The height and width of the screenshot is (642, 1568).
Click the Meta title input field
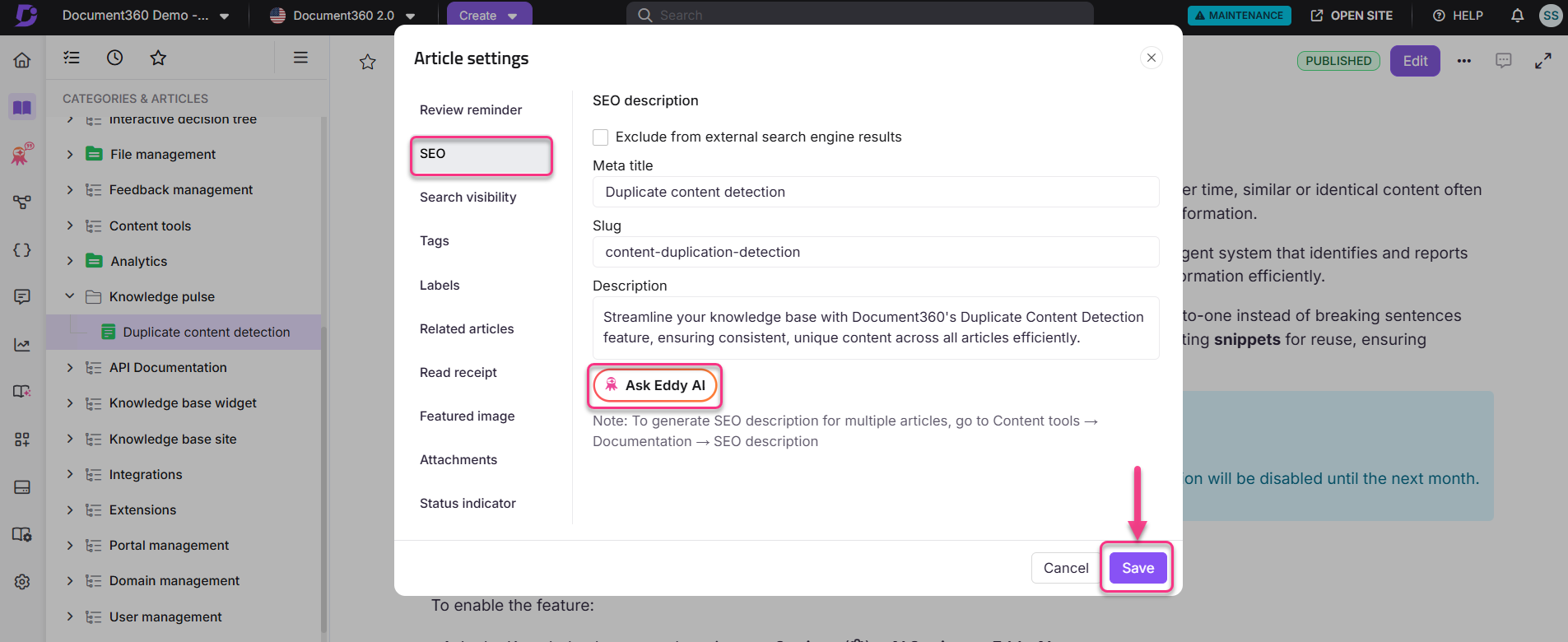coord(876,192)
